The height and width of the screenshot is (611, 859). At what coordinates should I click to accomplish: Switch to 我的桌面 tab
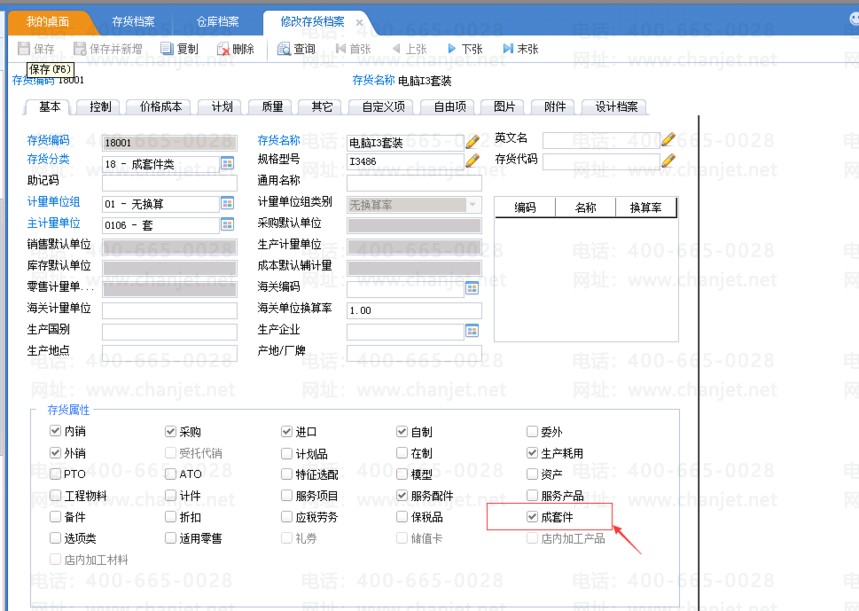(x=48, y=21)
